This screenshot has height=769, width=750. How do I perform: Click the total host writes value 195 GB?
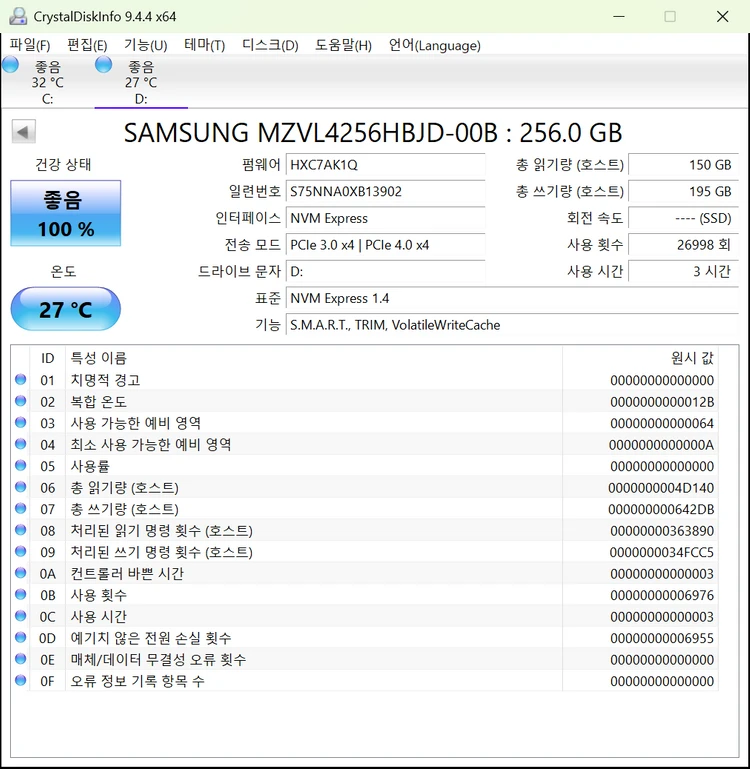tap(684, 191)
